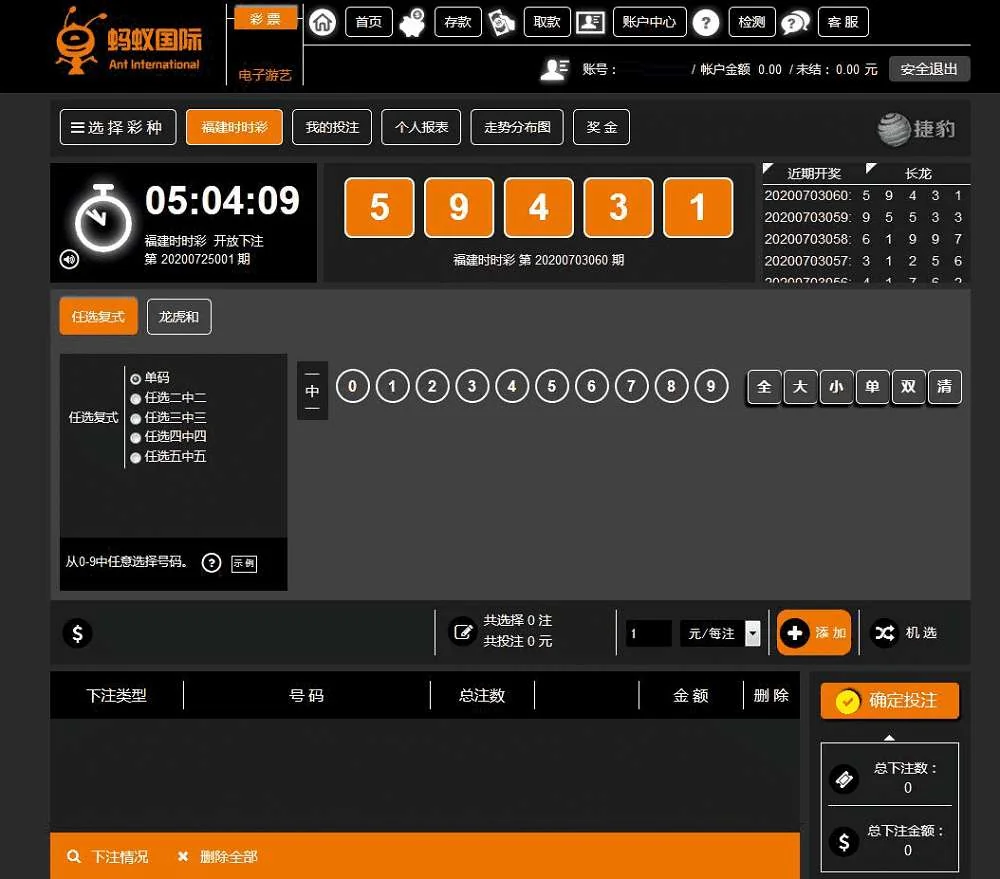Switch to the 龙虎和 tab
This screenshot has height=879, width=1000.
click(179, 317)
